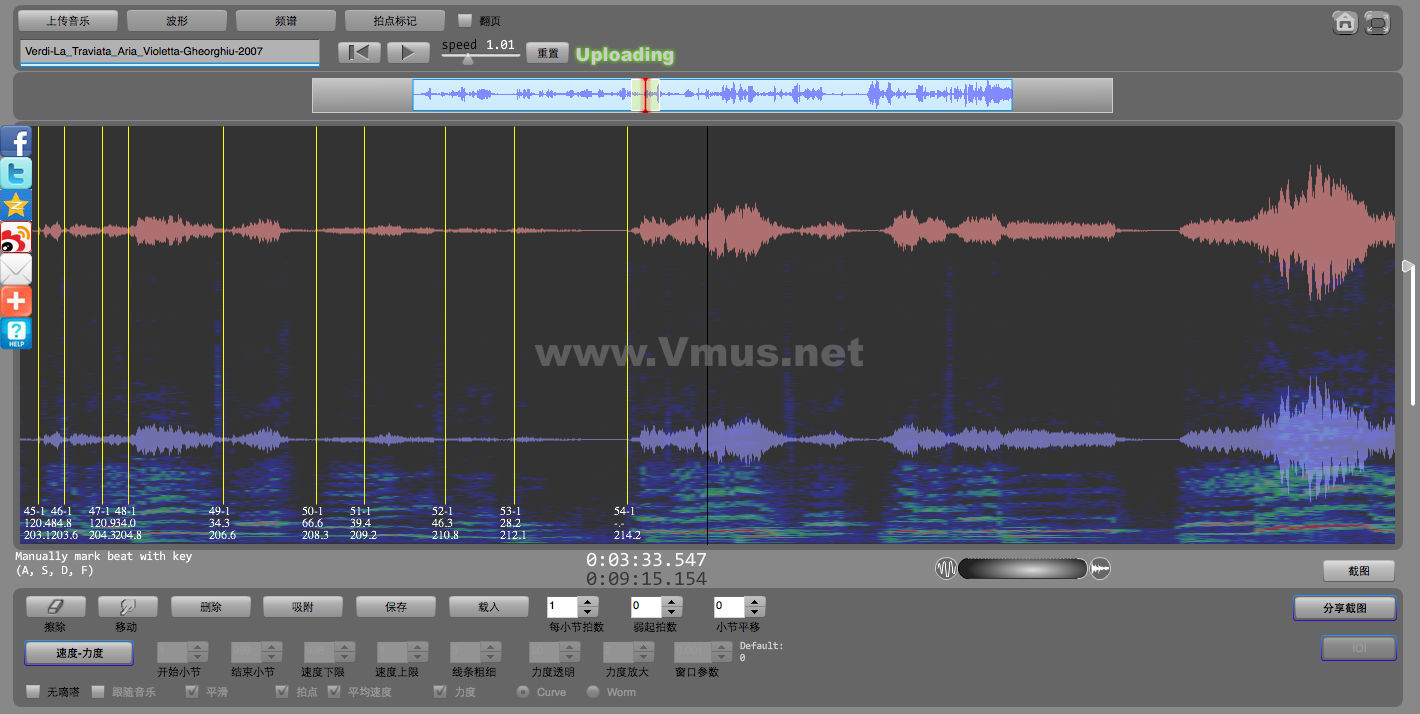Toggle the 力度 checkbox
This screenshot has height=714, width=1420.
[440, 692]
